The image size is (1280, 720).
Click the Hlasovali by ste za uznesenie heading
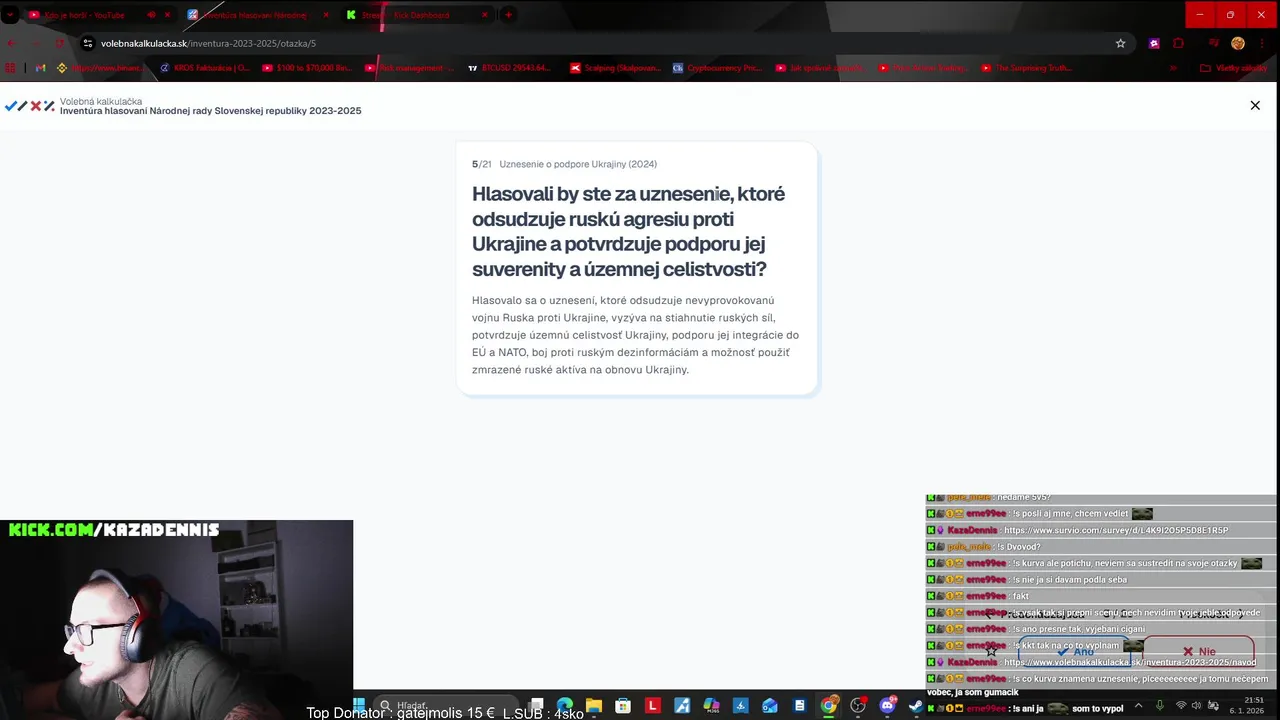pyautogui.click(x=628, y=231)
